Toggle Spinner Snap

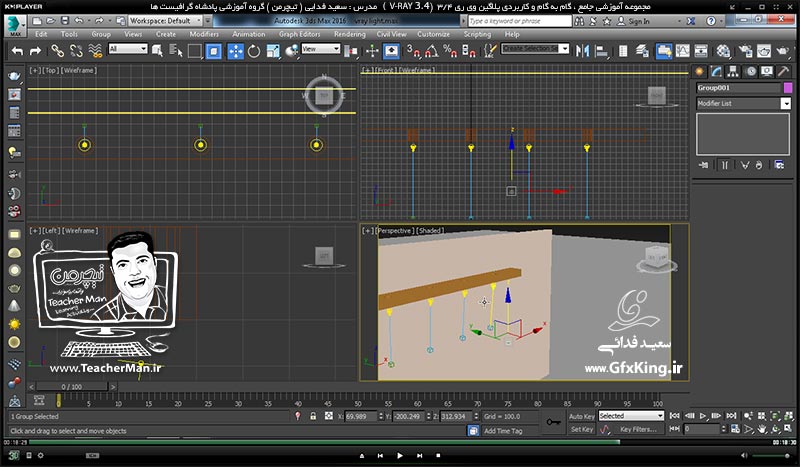point(468,51)
